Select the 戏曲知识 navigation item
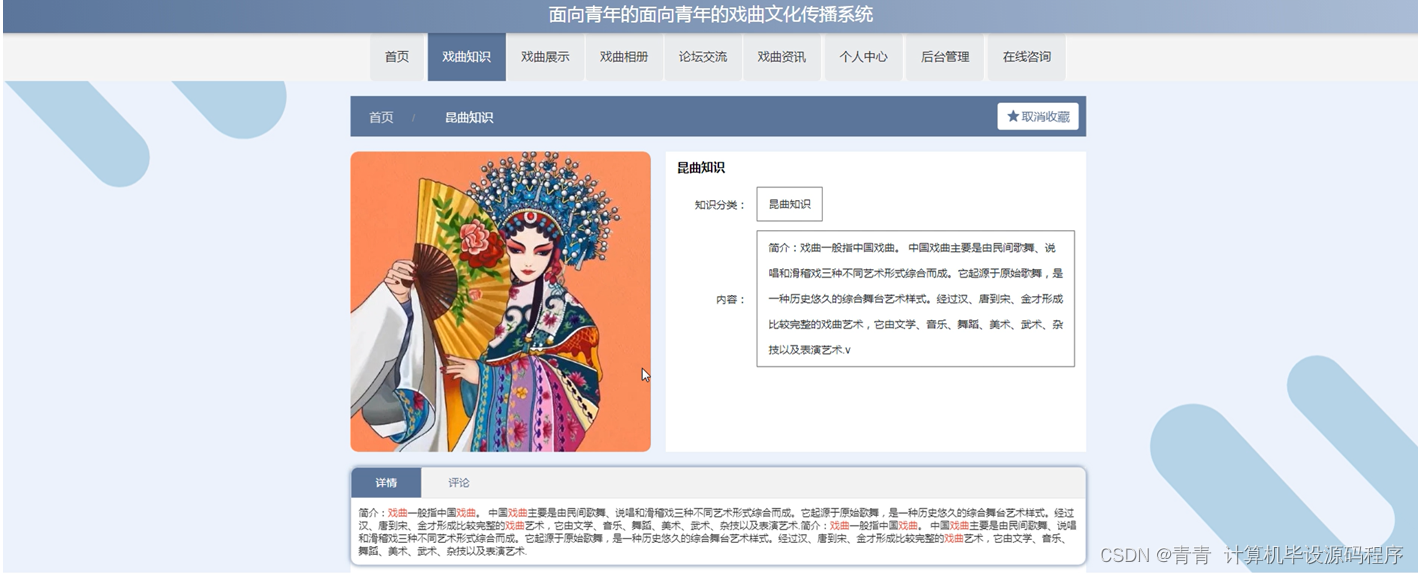This screenshot has height=574, width=1419. [x=466, y=57]
